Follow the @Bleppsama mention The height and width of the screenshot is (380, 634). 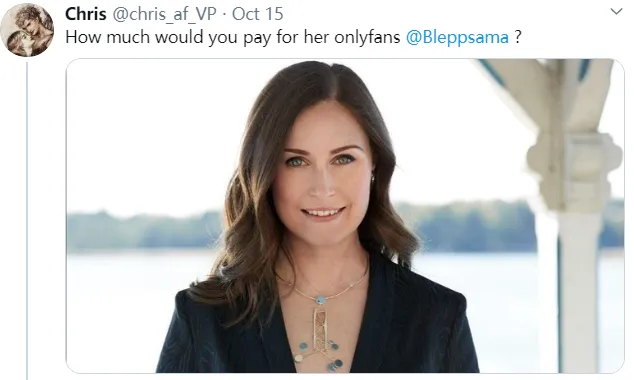[457, 37]
